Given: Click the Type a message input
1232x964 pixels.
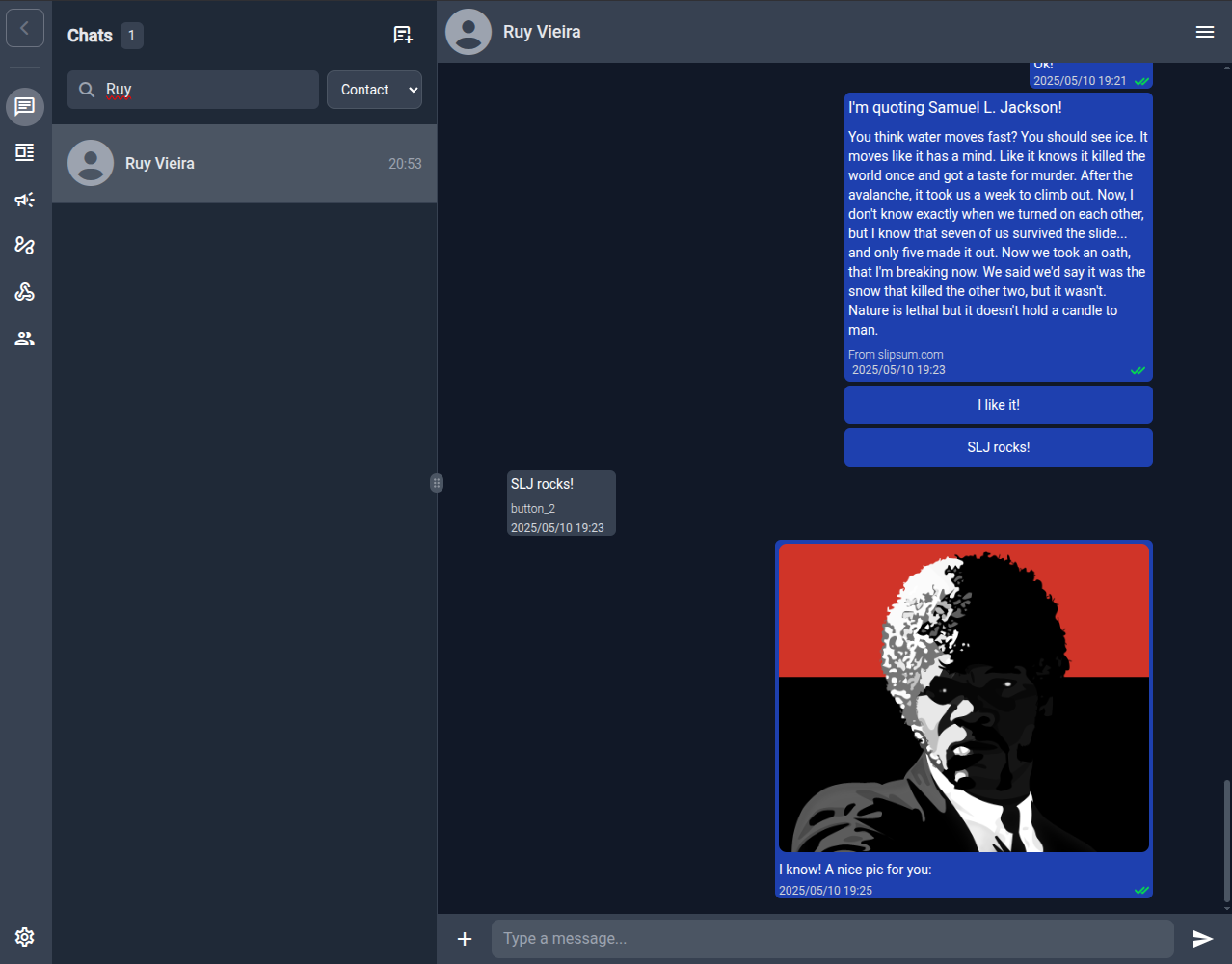Looking at the screenshot, I should point(831,939).
